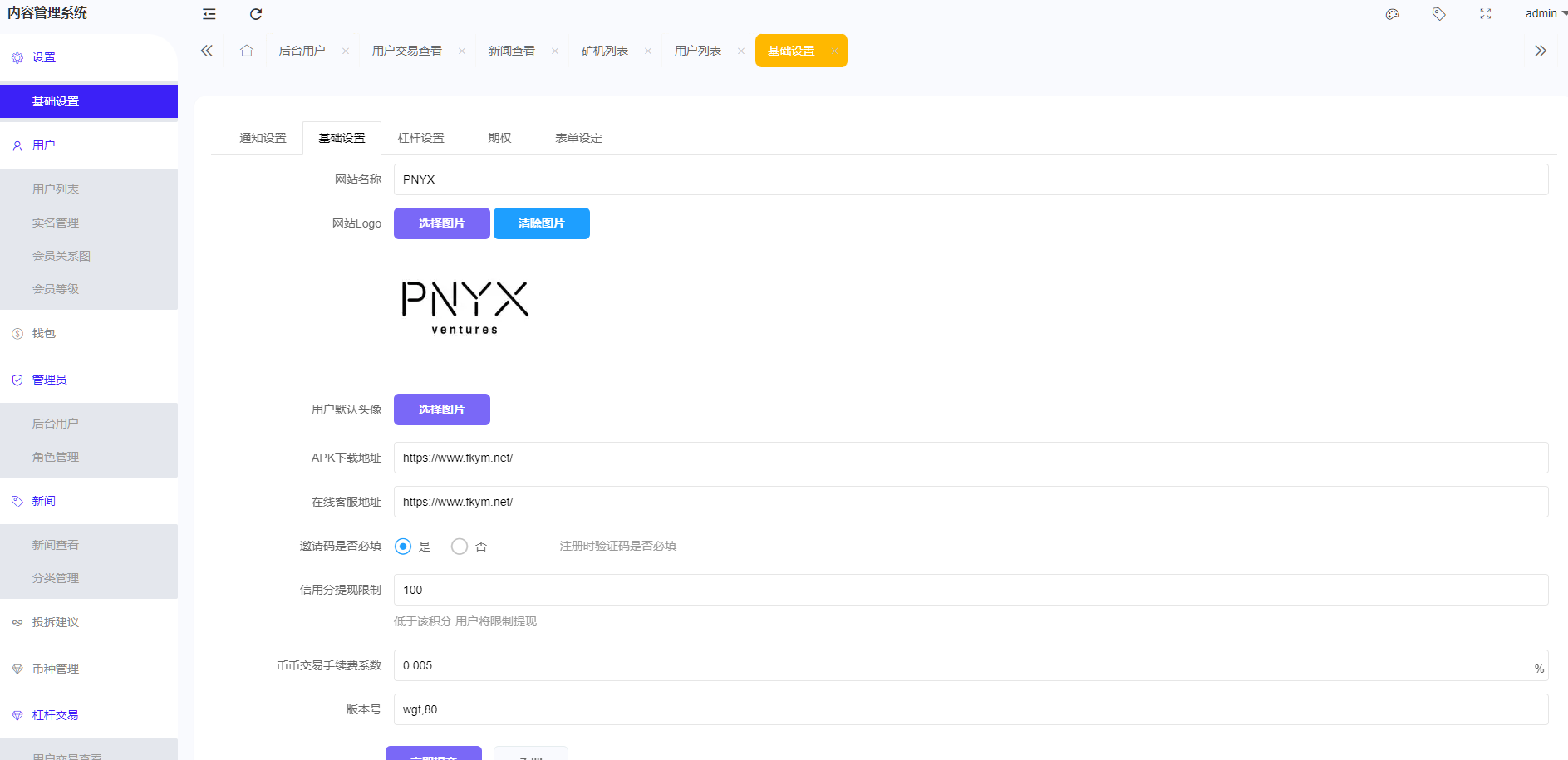Click the right double-arrow to scroll tabs
The width and height of the screenshot is (1568, 760).
[1541, 50]
